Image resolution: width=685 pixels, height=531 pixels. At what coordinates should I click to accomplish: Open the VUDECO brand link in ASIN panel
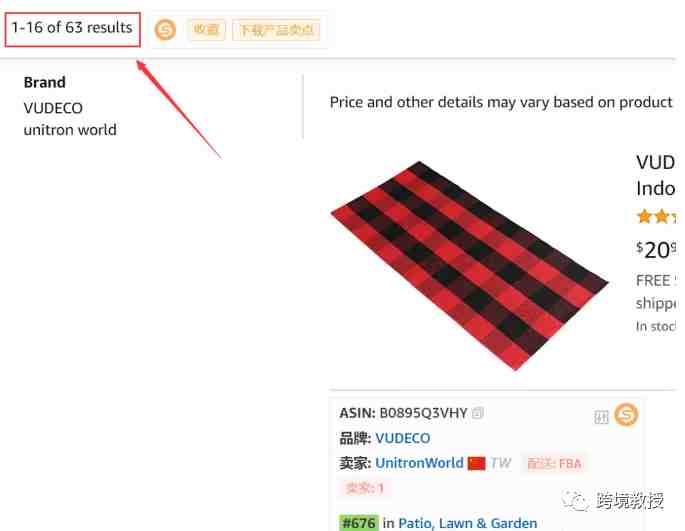402,438
